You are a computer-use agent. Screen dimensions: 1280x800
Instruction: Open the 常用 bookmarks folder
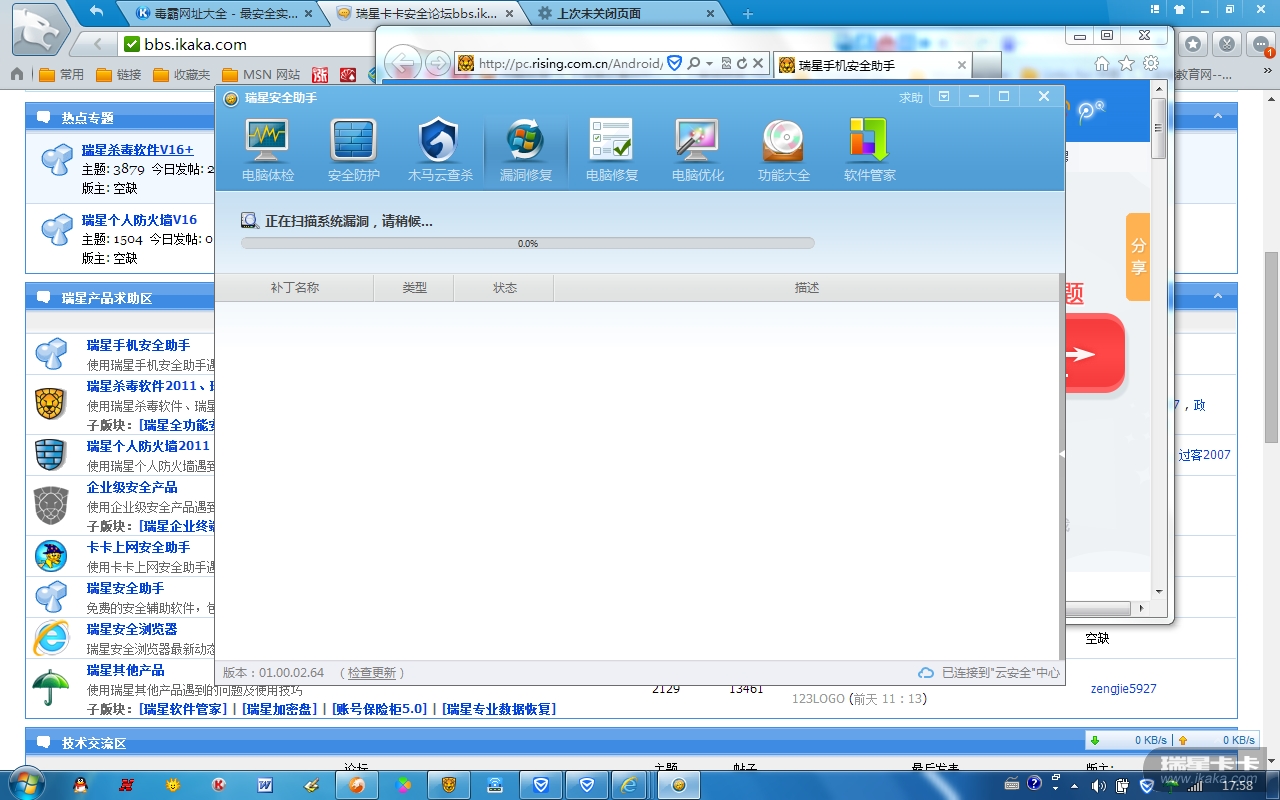[62, 74]
